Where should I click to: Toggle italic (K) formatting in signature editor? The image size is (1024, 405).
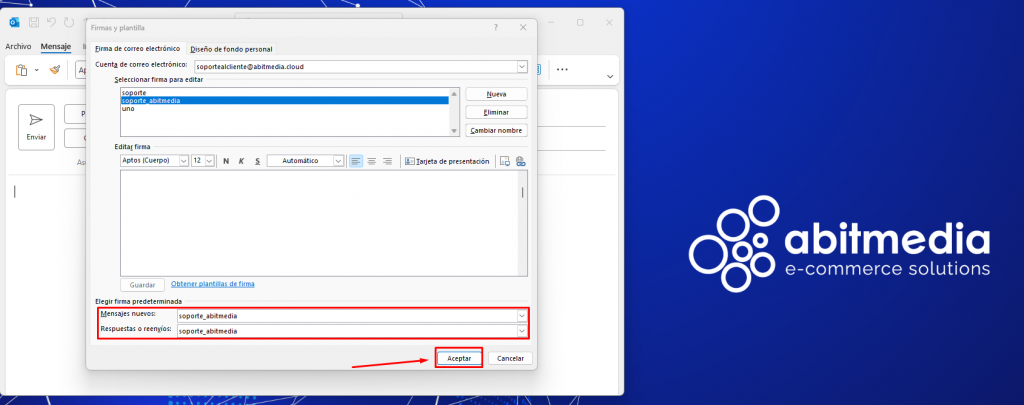[x=241, y=161]
